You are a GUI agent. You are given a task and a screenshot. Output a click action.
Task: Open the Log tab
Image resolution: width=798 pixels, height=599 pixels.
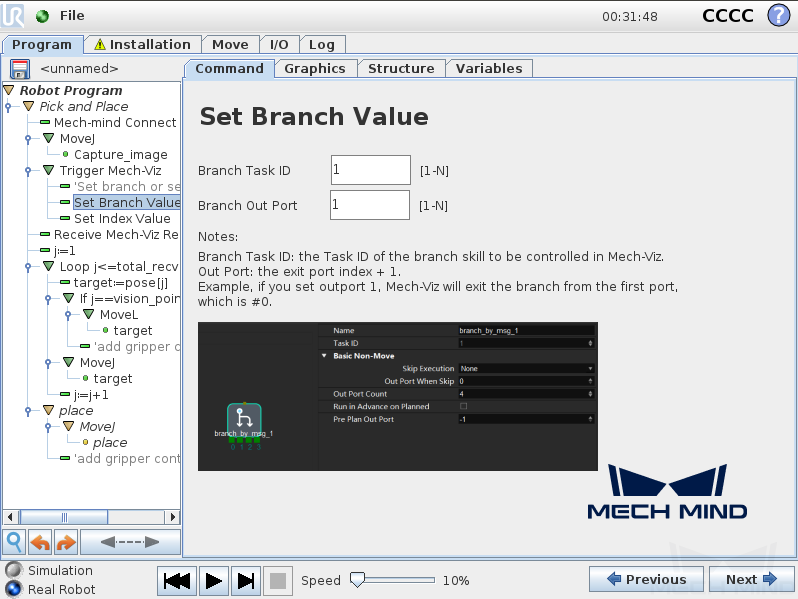point(322,45)
